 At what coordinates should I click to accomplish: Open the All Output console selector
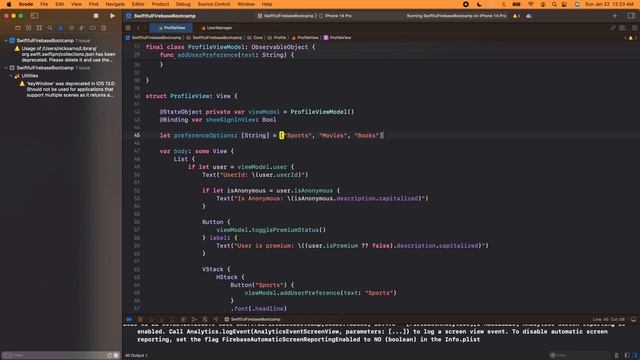point(136,356)
